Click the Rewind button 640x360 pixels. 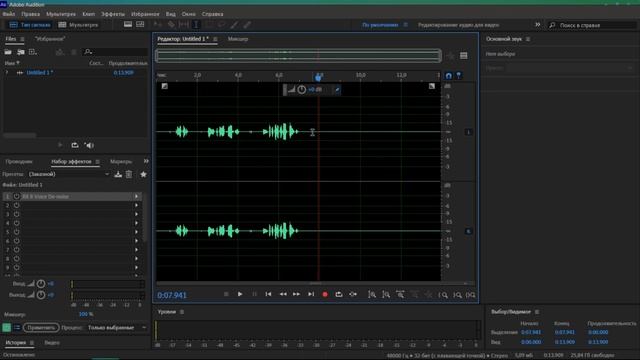tap(282, 294)
